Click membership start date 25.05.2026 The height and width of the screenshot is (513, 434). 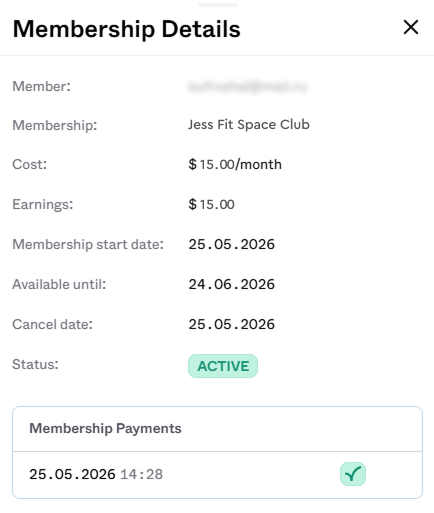click(x=232, y=244)
